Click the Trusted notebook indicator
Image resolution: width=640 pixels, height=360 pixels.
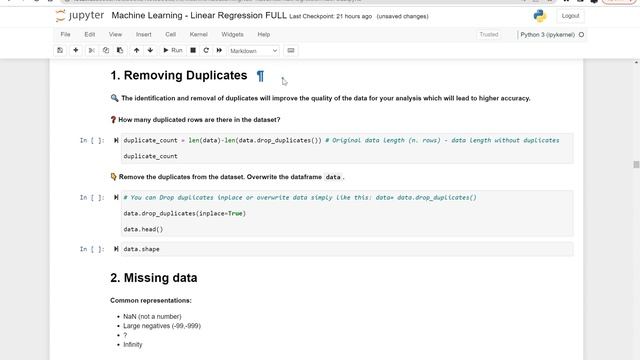pos(489,35)
